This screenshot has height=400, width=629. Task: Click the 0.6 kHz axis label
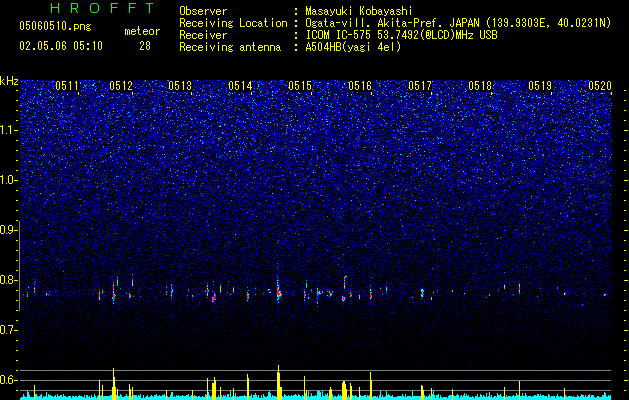pos(8,380)
